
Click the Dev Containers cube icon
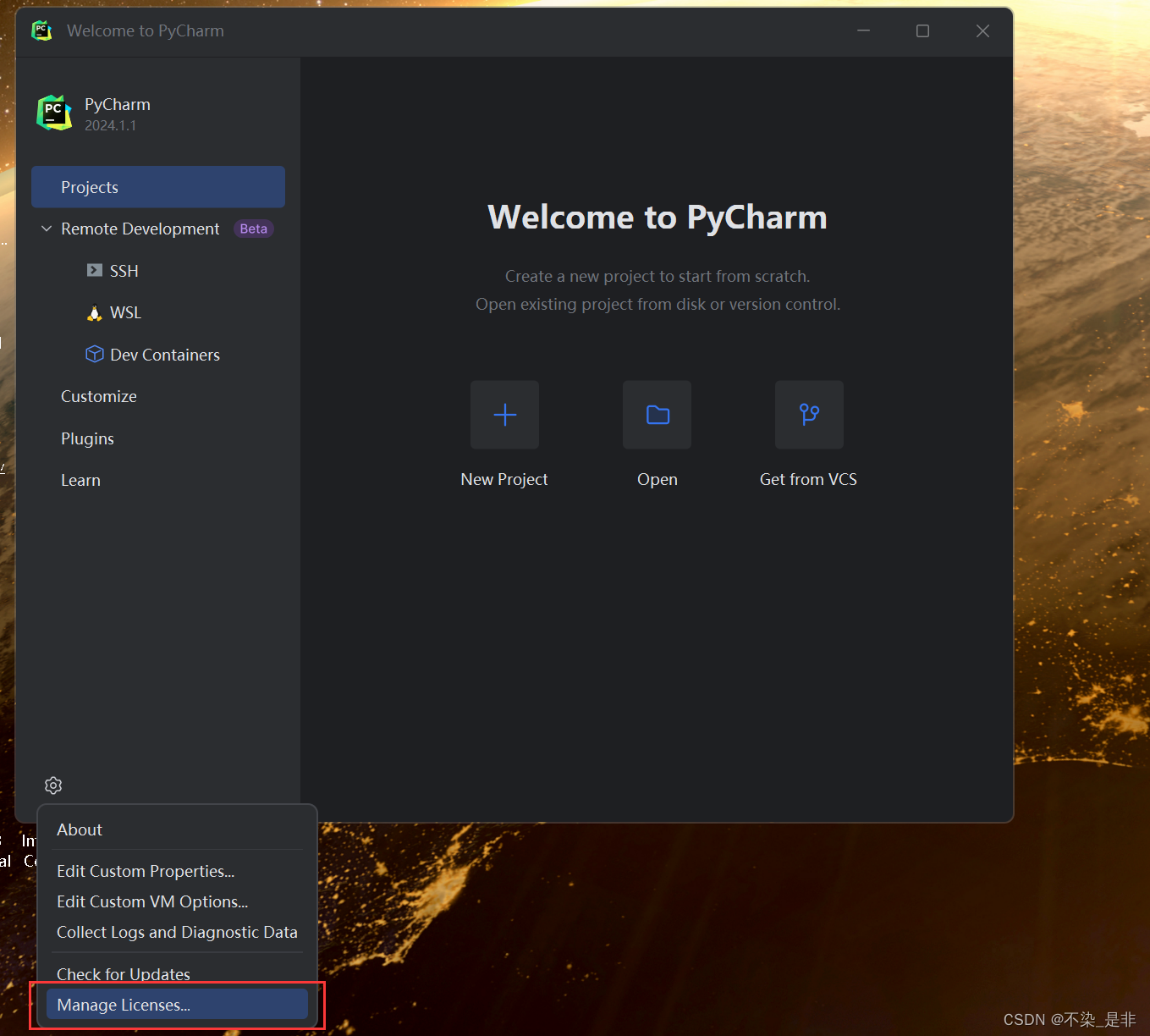click(x=95, y=354)
